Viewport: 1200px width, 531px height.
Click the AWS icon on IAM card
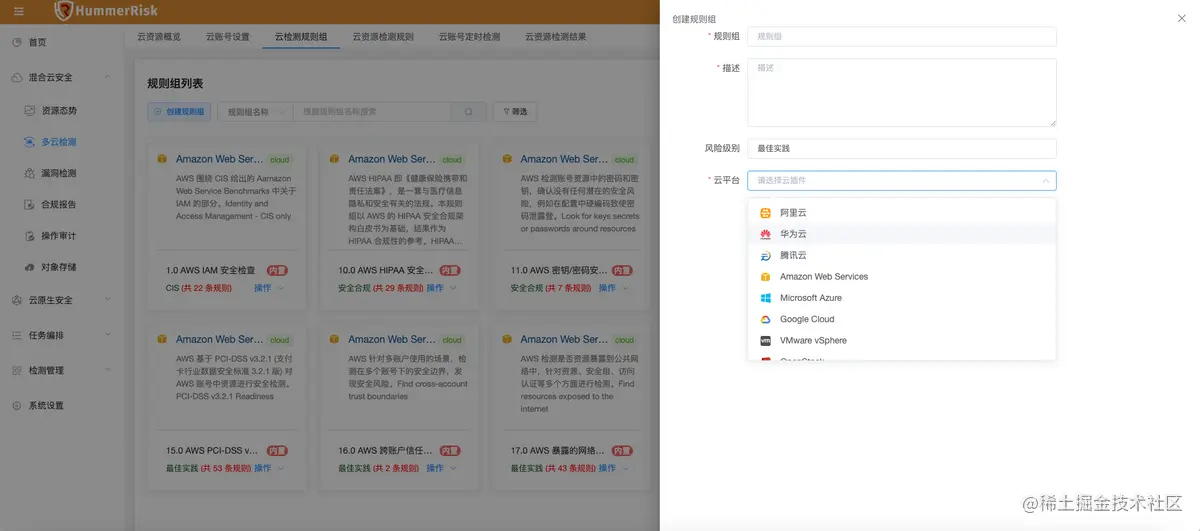point(162,159)
